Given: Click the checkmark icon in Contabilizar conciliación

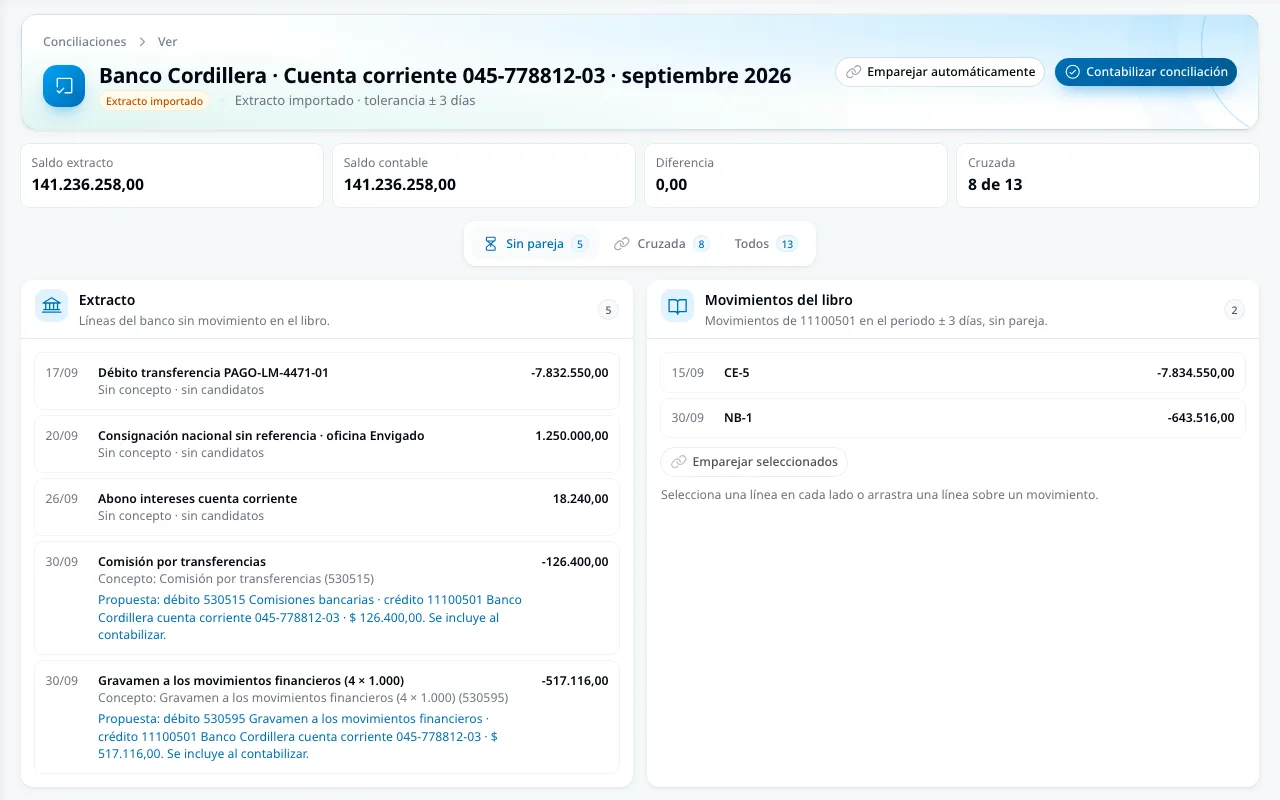Looking at the screenshot, I should 1072,72.
